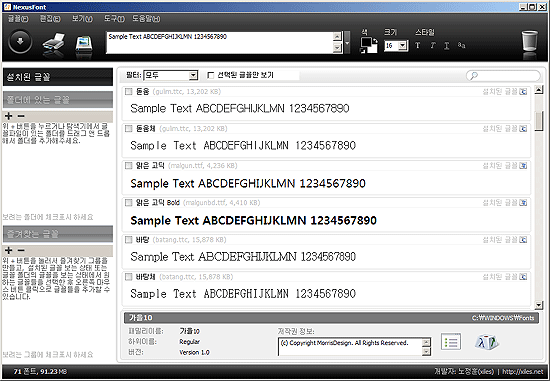Click the black foreground color swatch
The image size is (550, 381).
367,42
